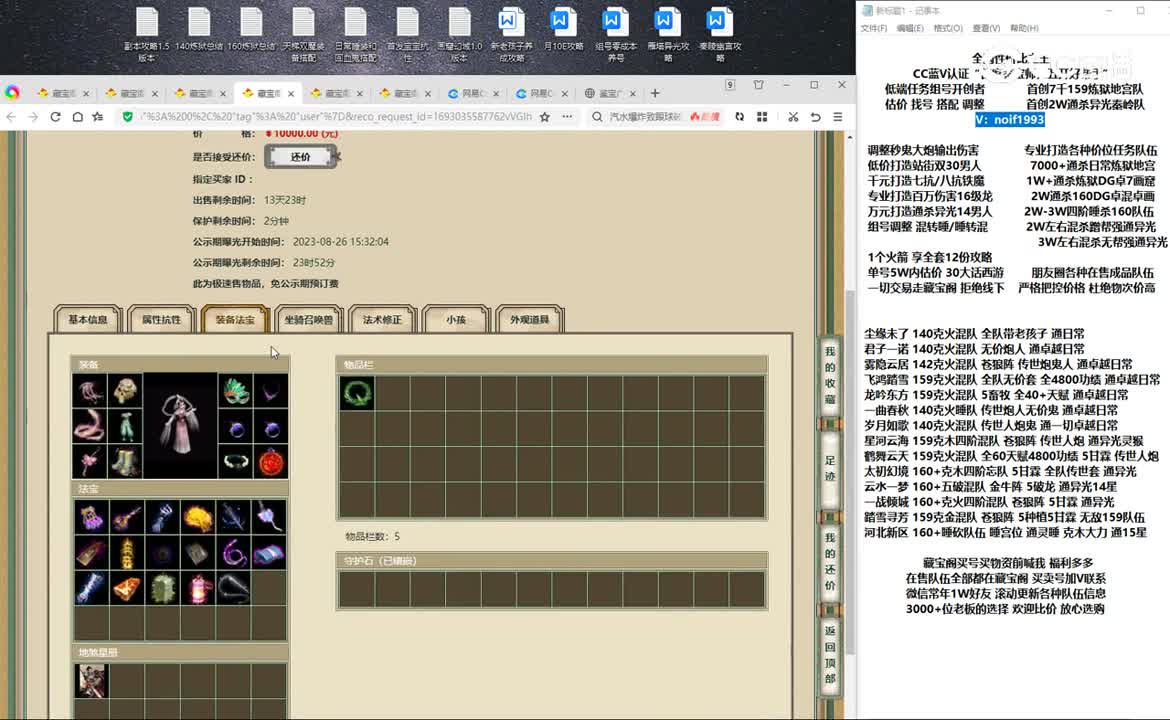Open the desktop document 月10E攻略
Screen dimensions: 1170x720
(x=563, y=31)
